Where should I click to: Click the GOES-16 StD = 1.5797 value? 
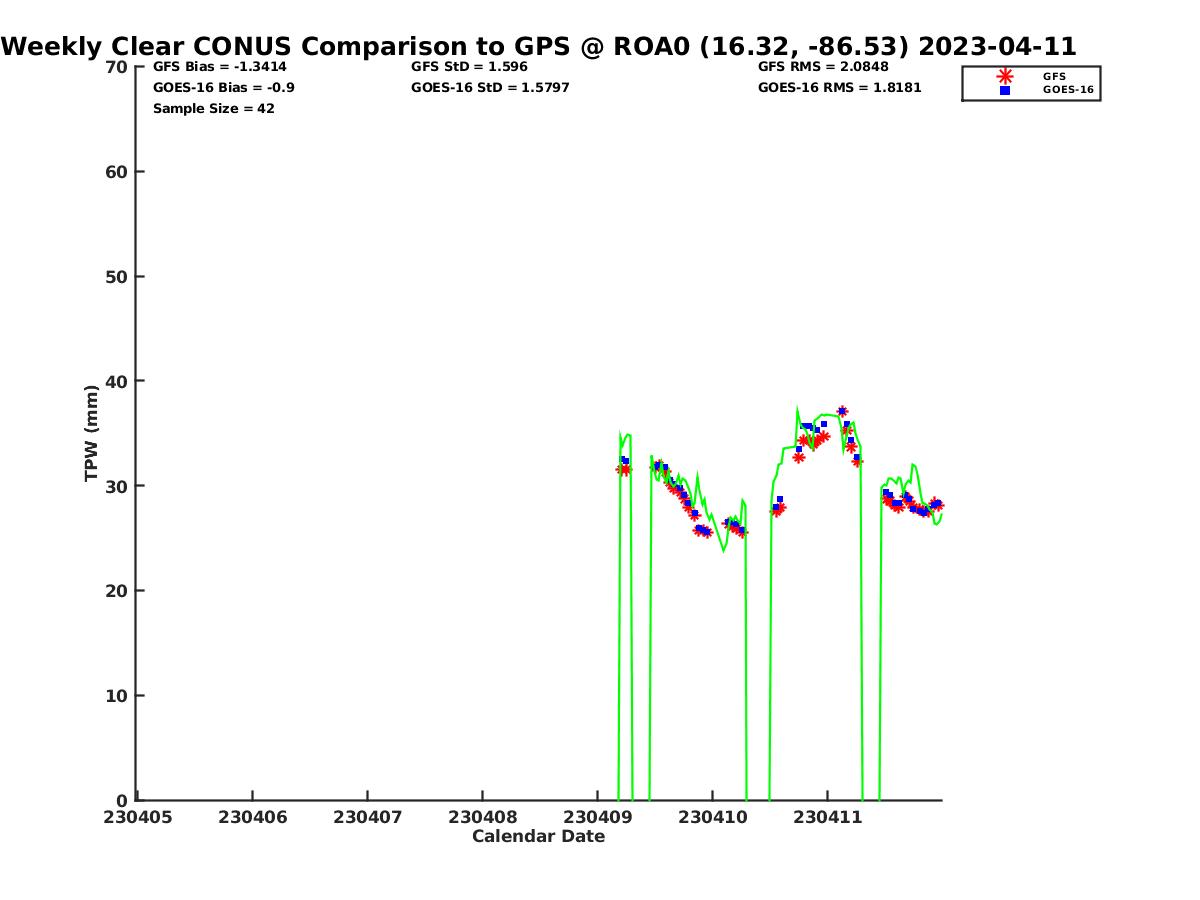(x=490, y=88)
